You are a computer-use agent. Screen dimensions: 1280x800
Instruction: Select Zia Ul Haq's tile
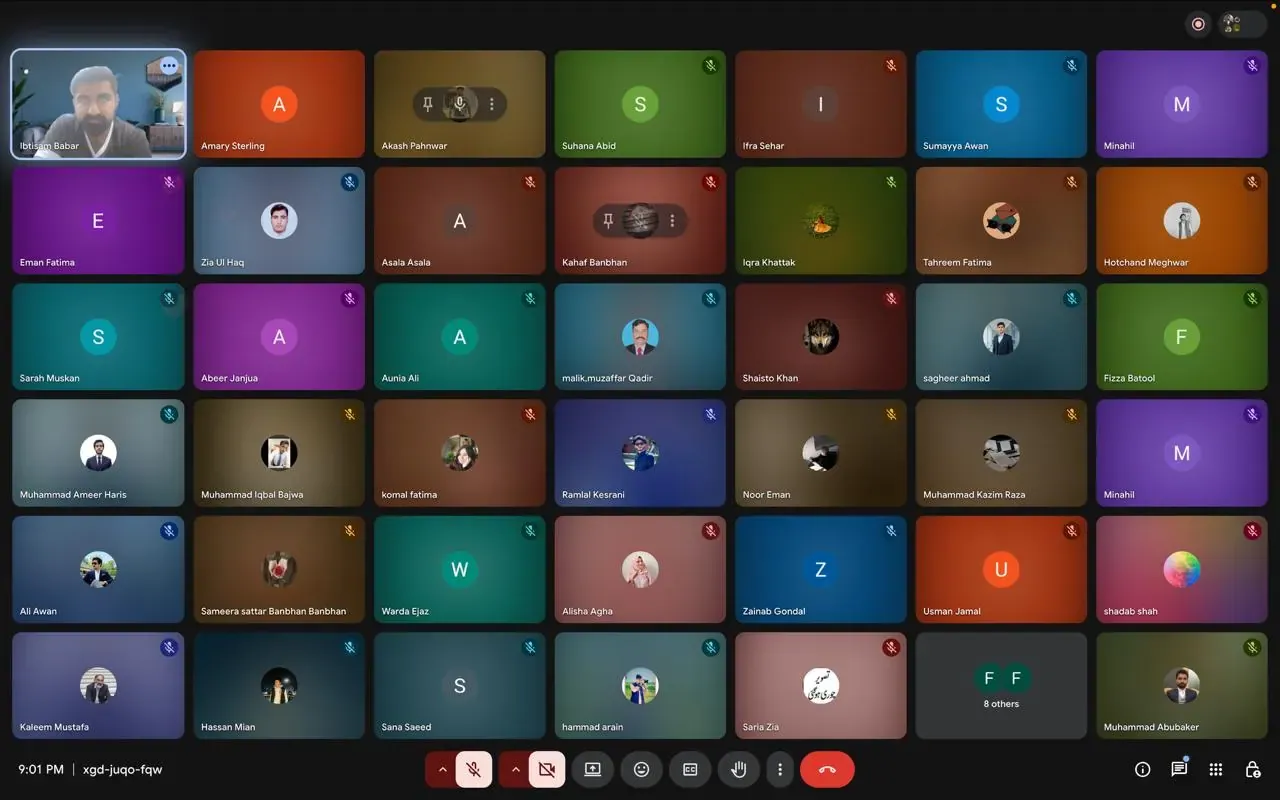279,220
